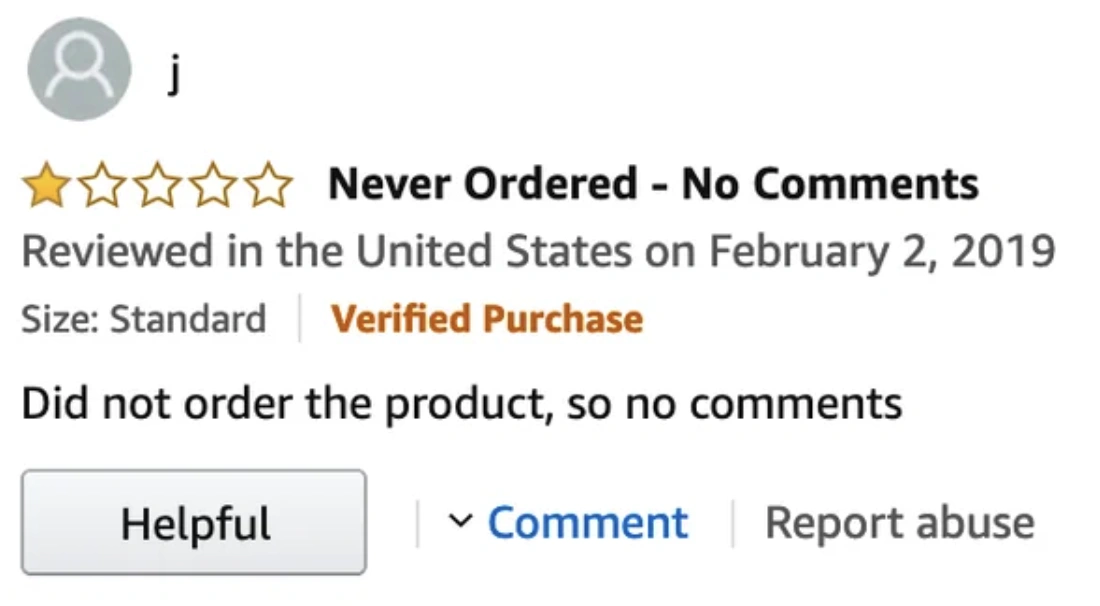Open the Size: Standard variant link
1100x606 pixels.
pos(144,318)
